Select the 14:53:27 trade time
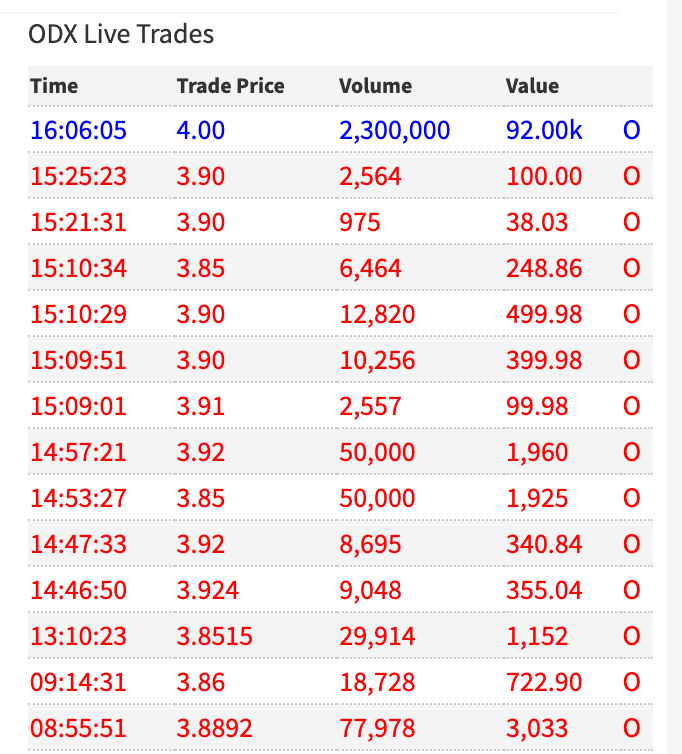Screen dimensions: 682x754 [x=78, y=498]
